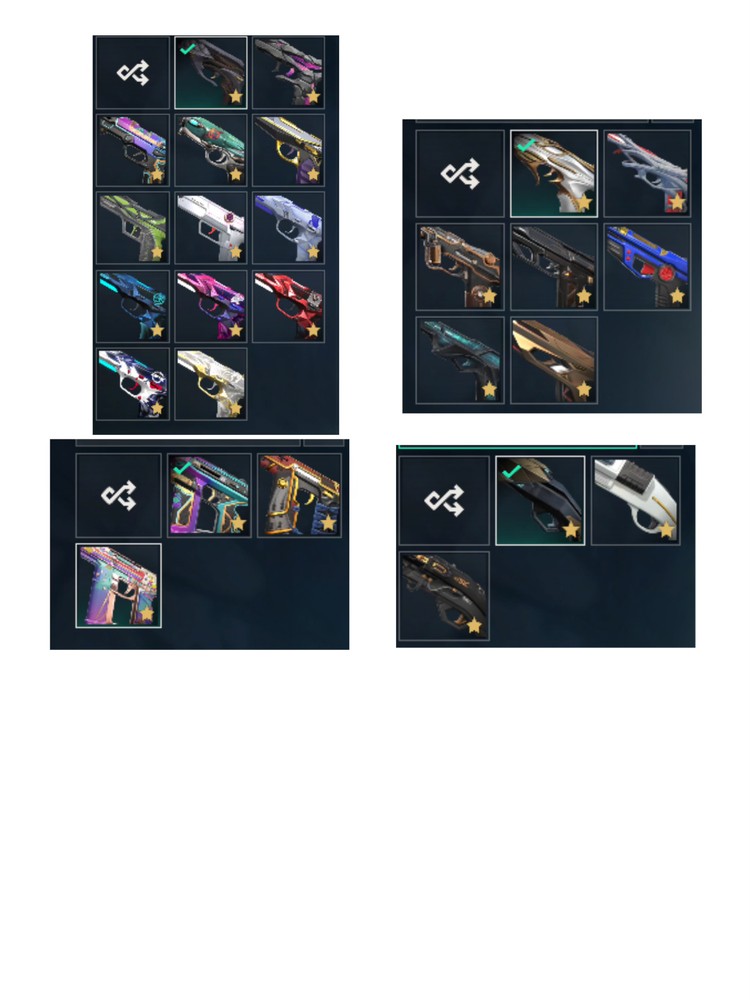Select the shuffle icon beside the white shotgun skin
Screen dimensions: 750x1000
[x=444, y=501]
